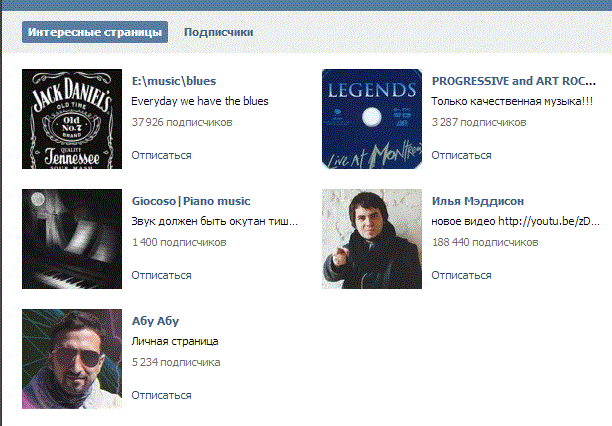
Task: Open Илья Мэддисон page name link
Action: (x=478, y=201)
